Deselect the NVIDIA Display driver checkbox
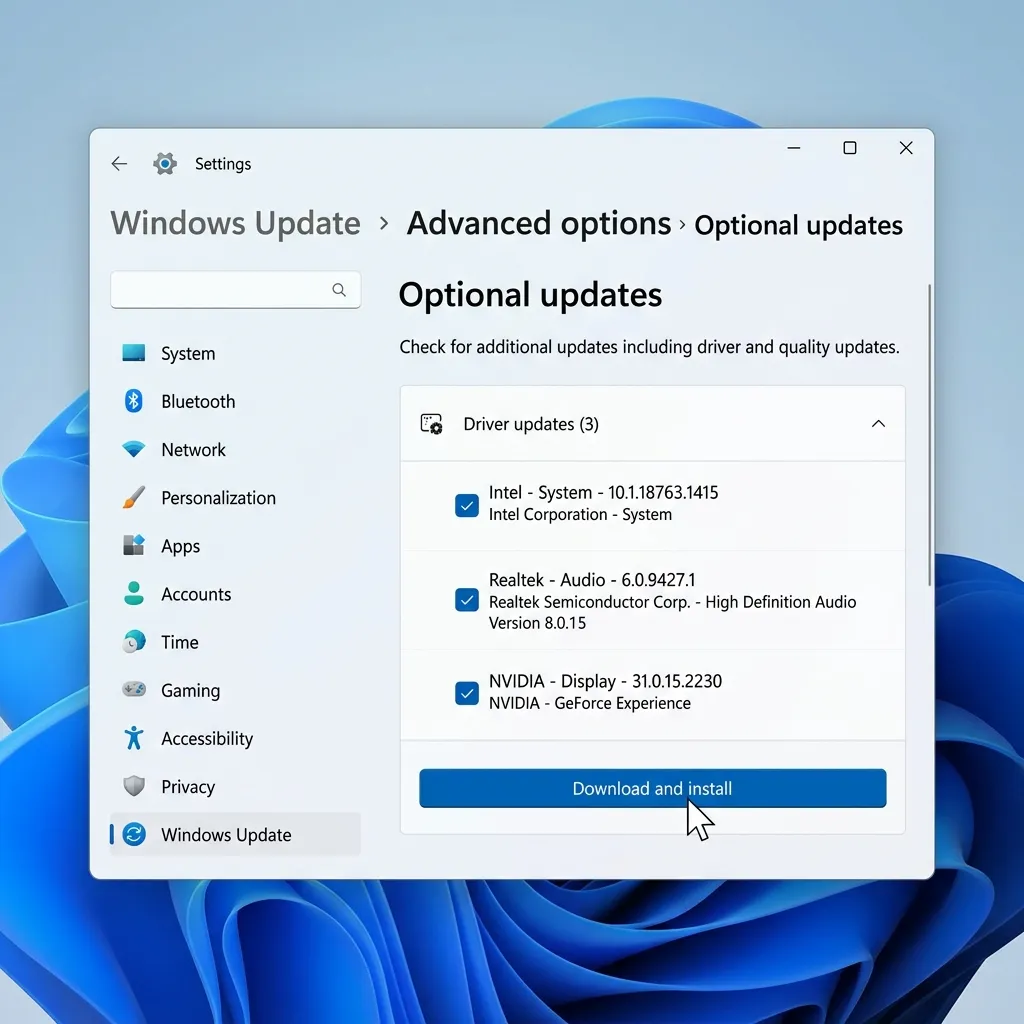This screenshot has height=1024, width=1024. point(466,693)
